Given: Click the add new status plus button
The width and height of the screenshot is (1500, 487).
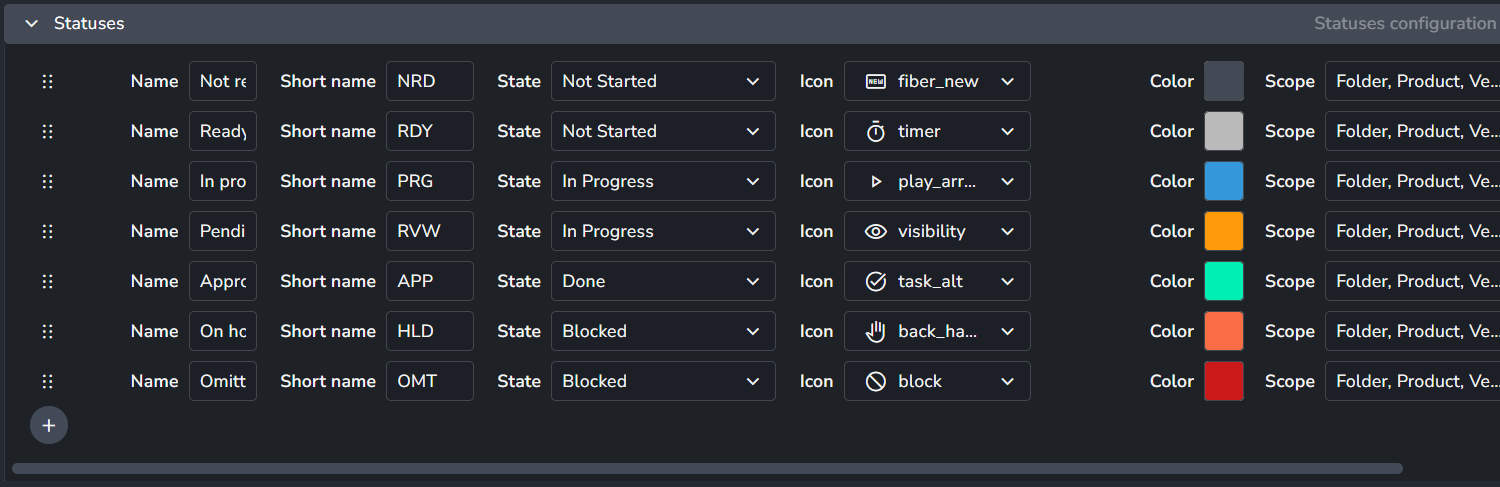Looking at the screenshot, I should (49, 425).
